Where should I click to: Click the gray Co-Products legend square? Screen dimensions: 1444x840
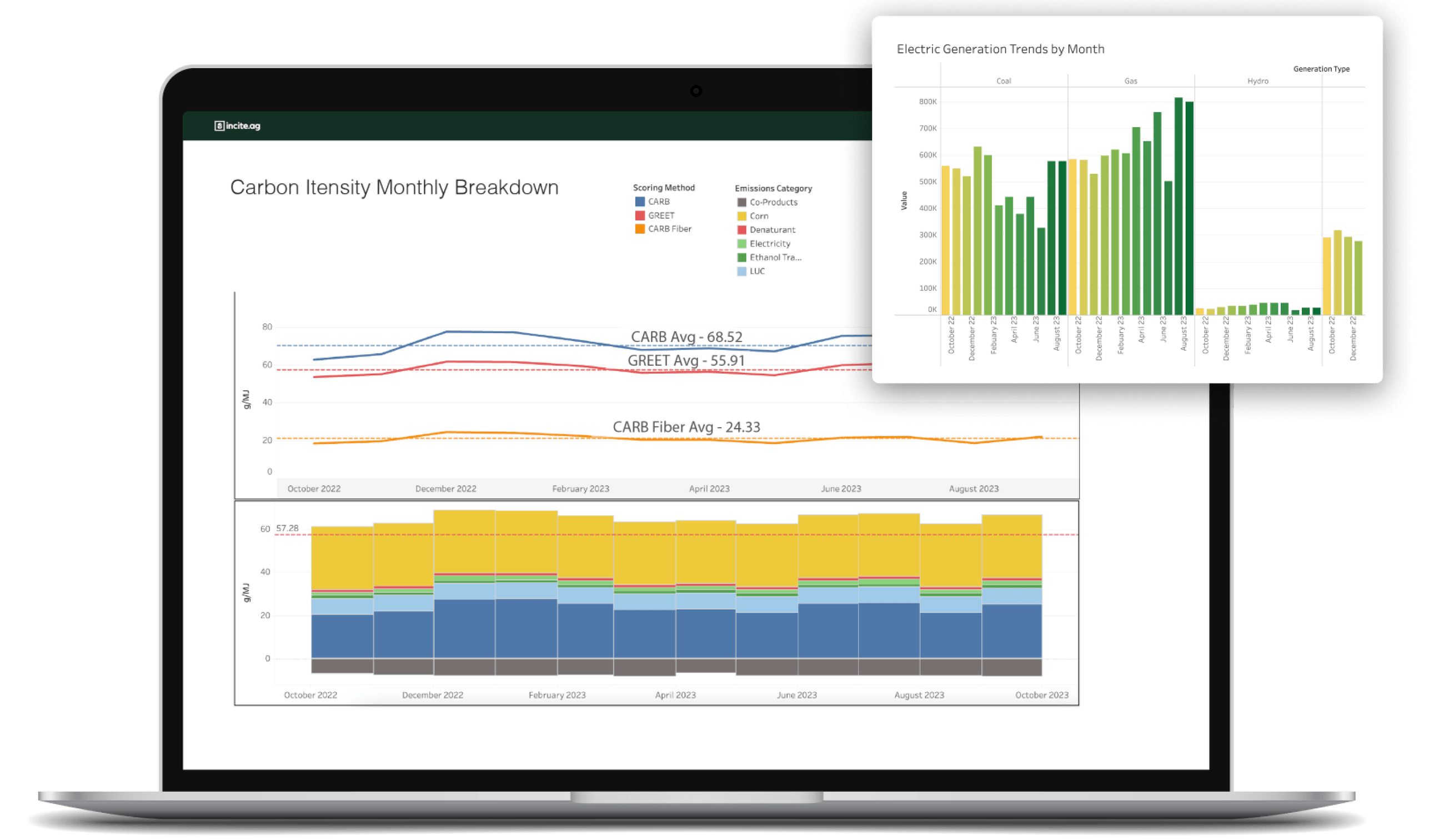pos(743,202)
